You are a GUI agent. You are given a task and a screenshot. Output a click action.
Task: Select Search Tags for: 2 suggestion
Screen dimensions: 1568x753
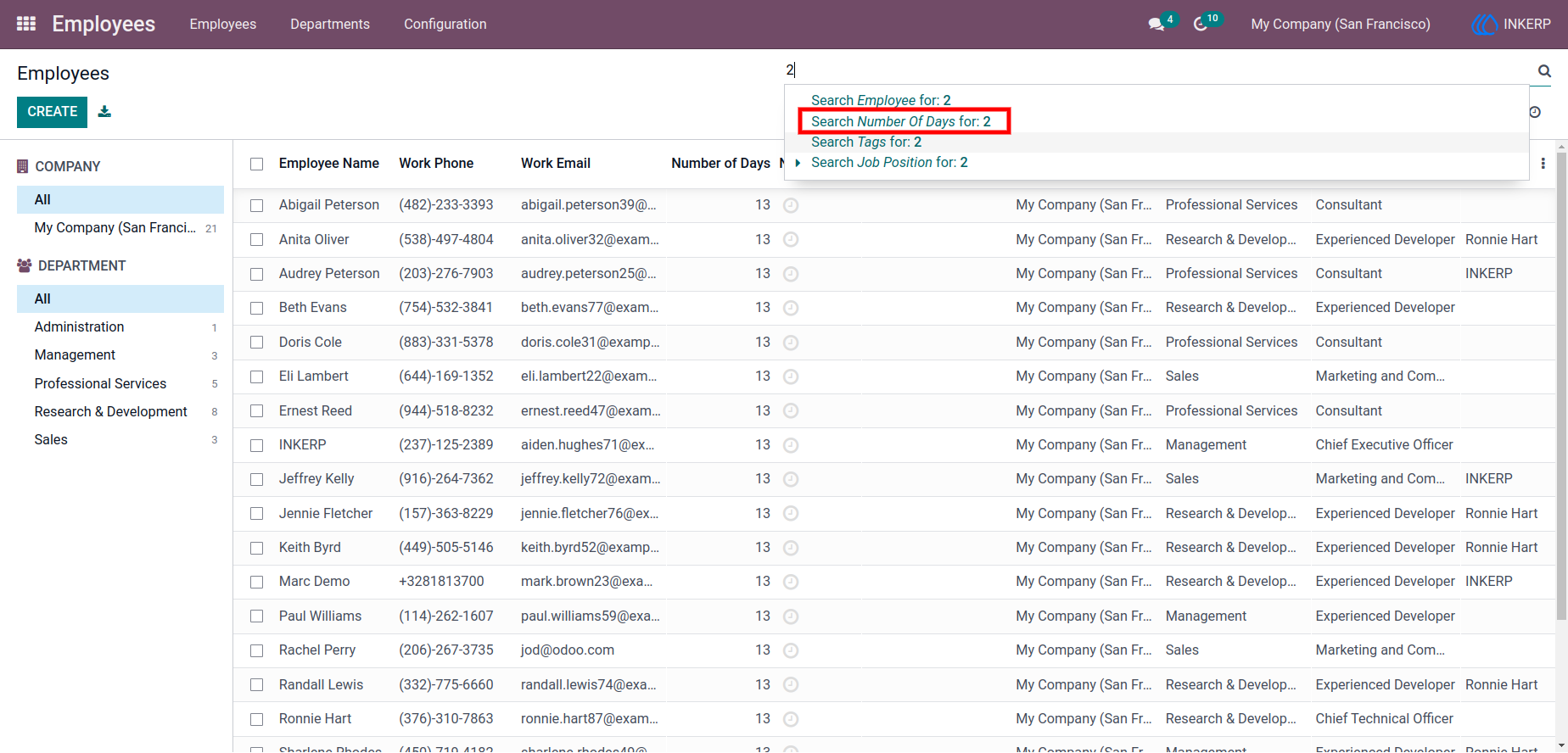pyautogui.click(x=866, y=142)
